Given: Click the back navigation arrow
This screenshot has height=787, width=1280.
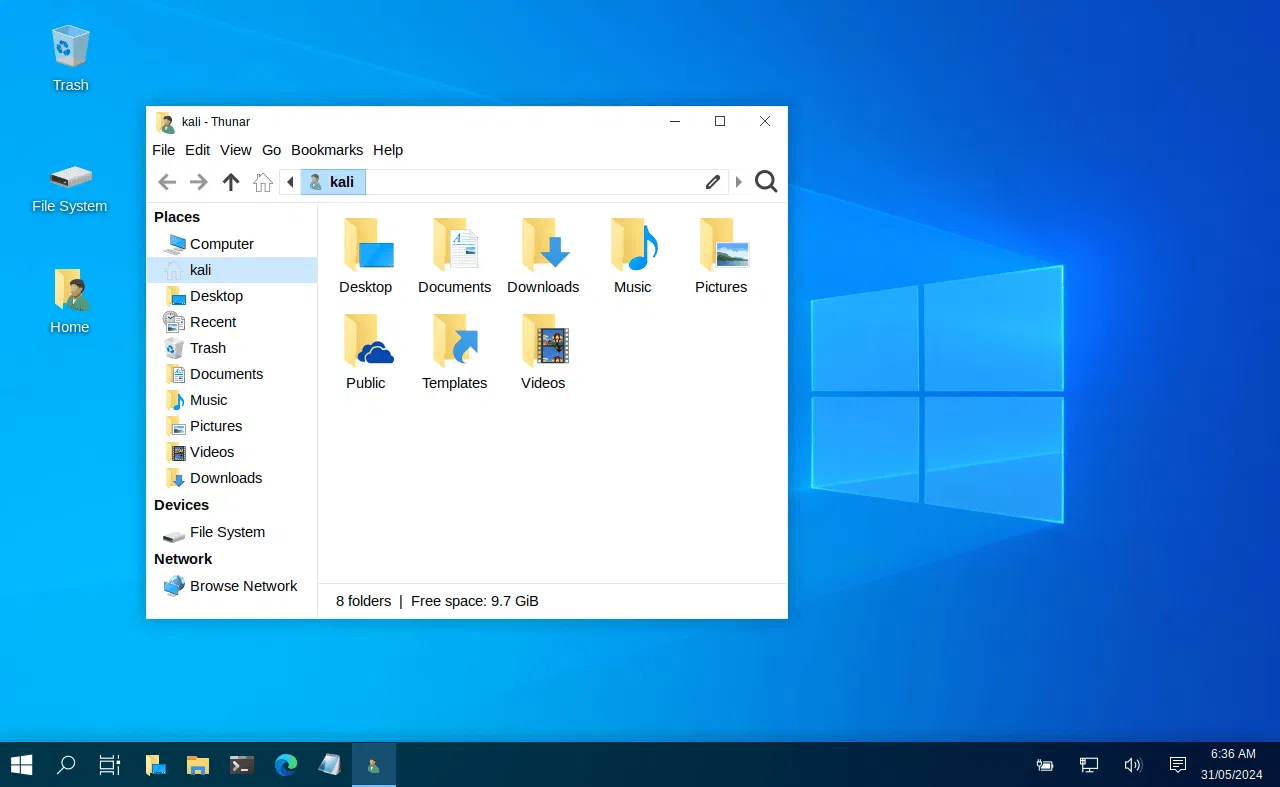Looking at the screenshot, I should click(167, 182).
